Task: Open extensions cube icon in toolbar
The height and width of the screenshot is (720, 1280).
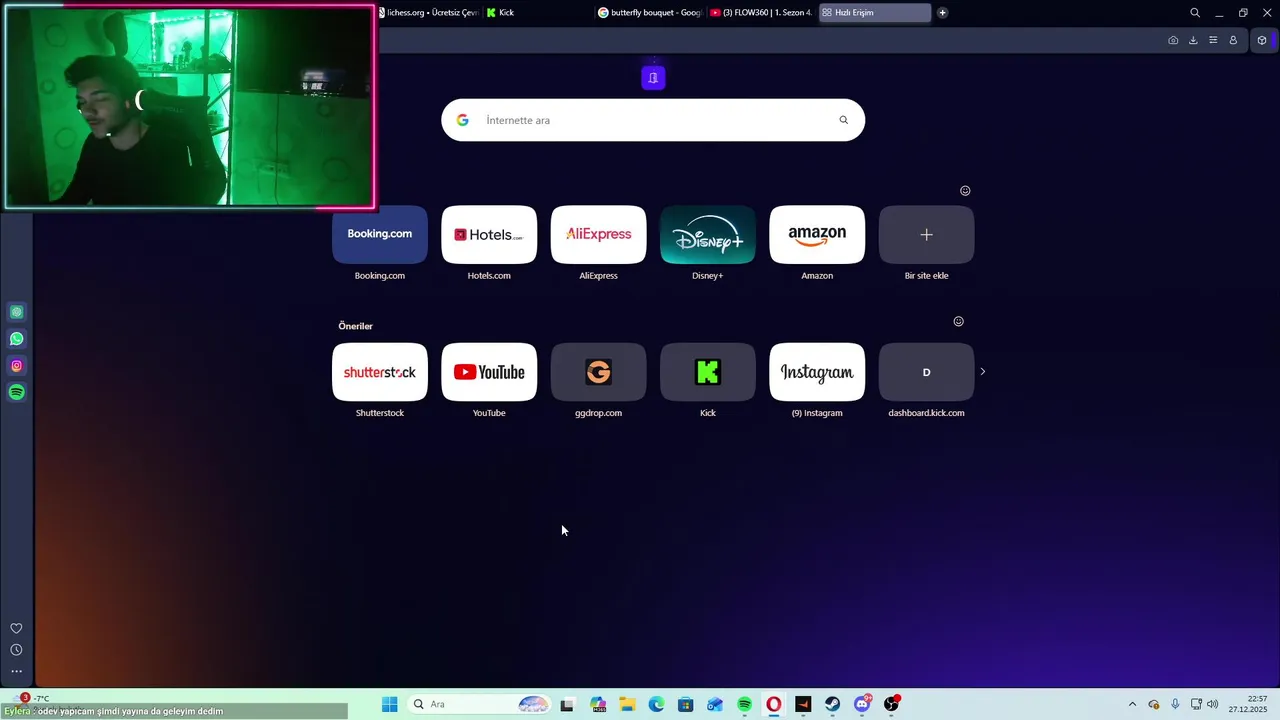Action: pos(1262,40)
